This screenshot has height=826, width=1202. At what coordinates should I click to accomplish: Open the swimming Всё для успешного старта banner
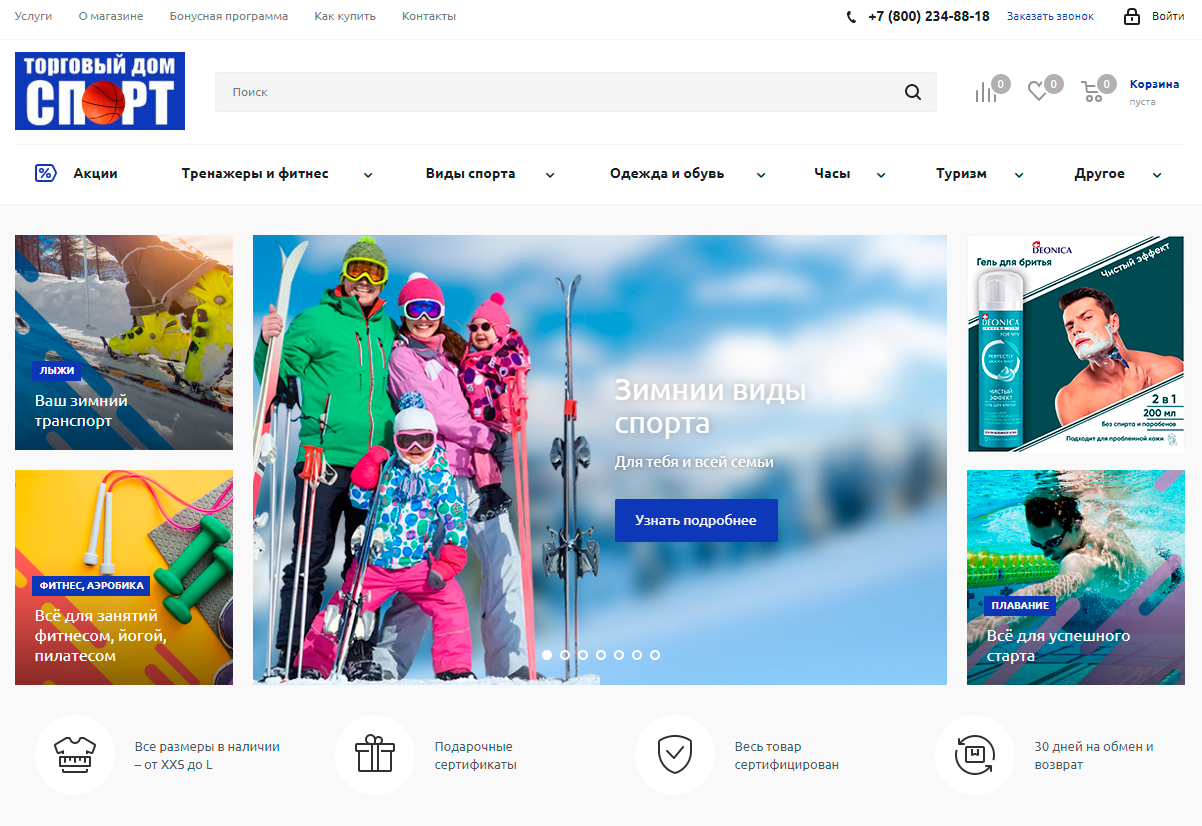(1075, 577)
